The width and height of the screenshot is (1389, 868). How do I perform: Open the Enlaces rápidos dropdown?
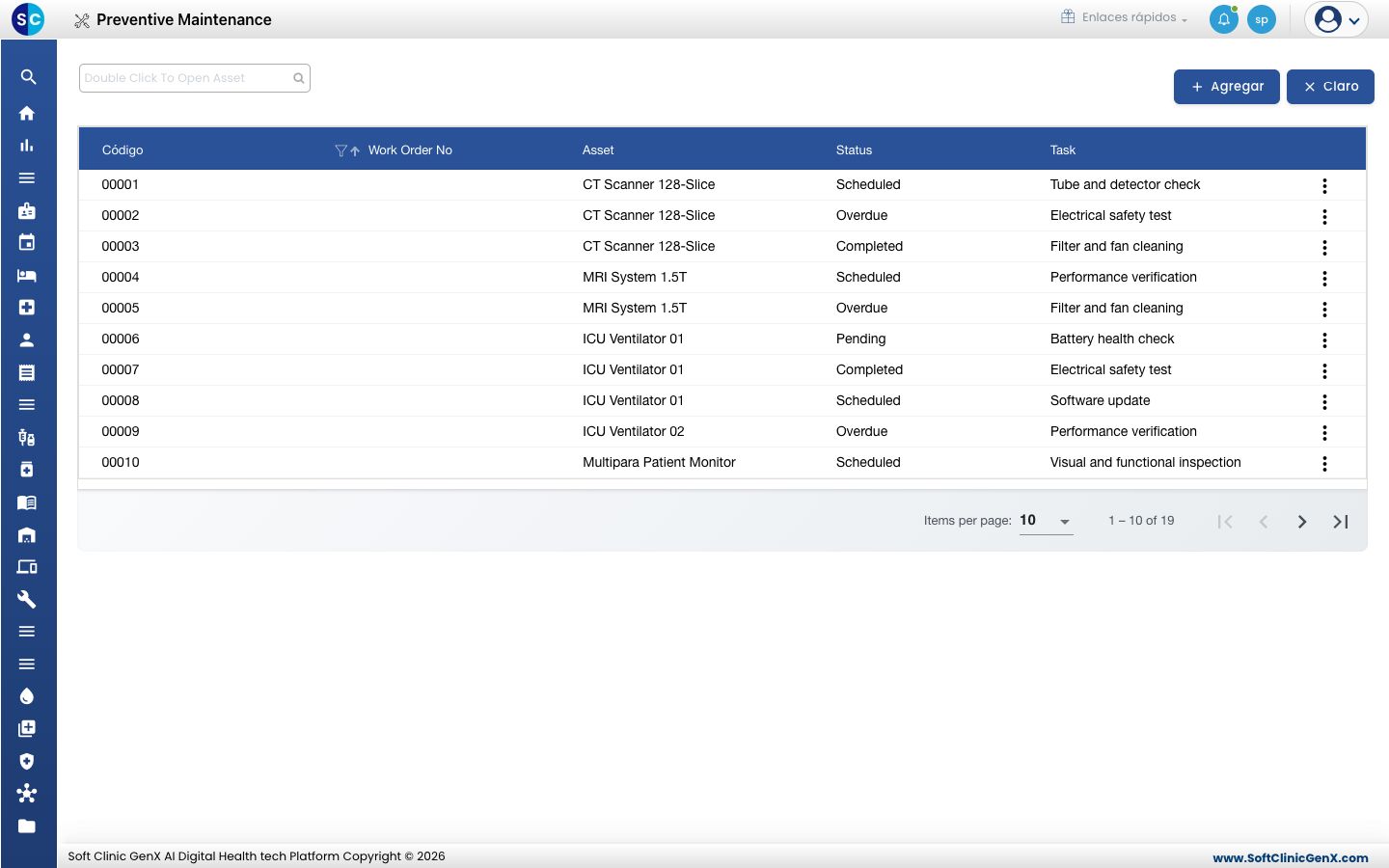[1125, 17]
